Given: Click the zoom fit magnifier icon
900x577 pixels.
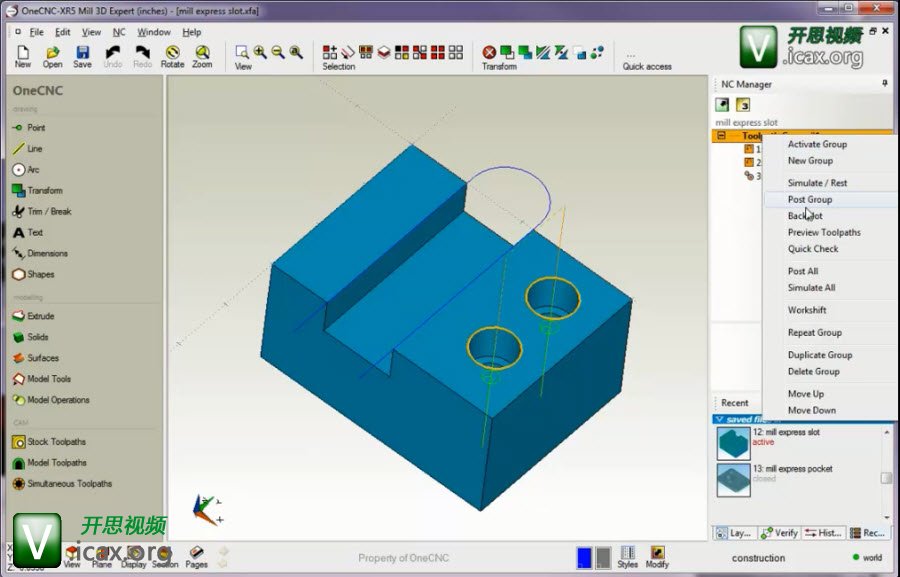Looking at the screenshot, I should (296, 52).
